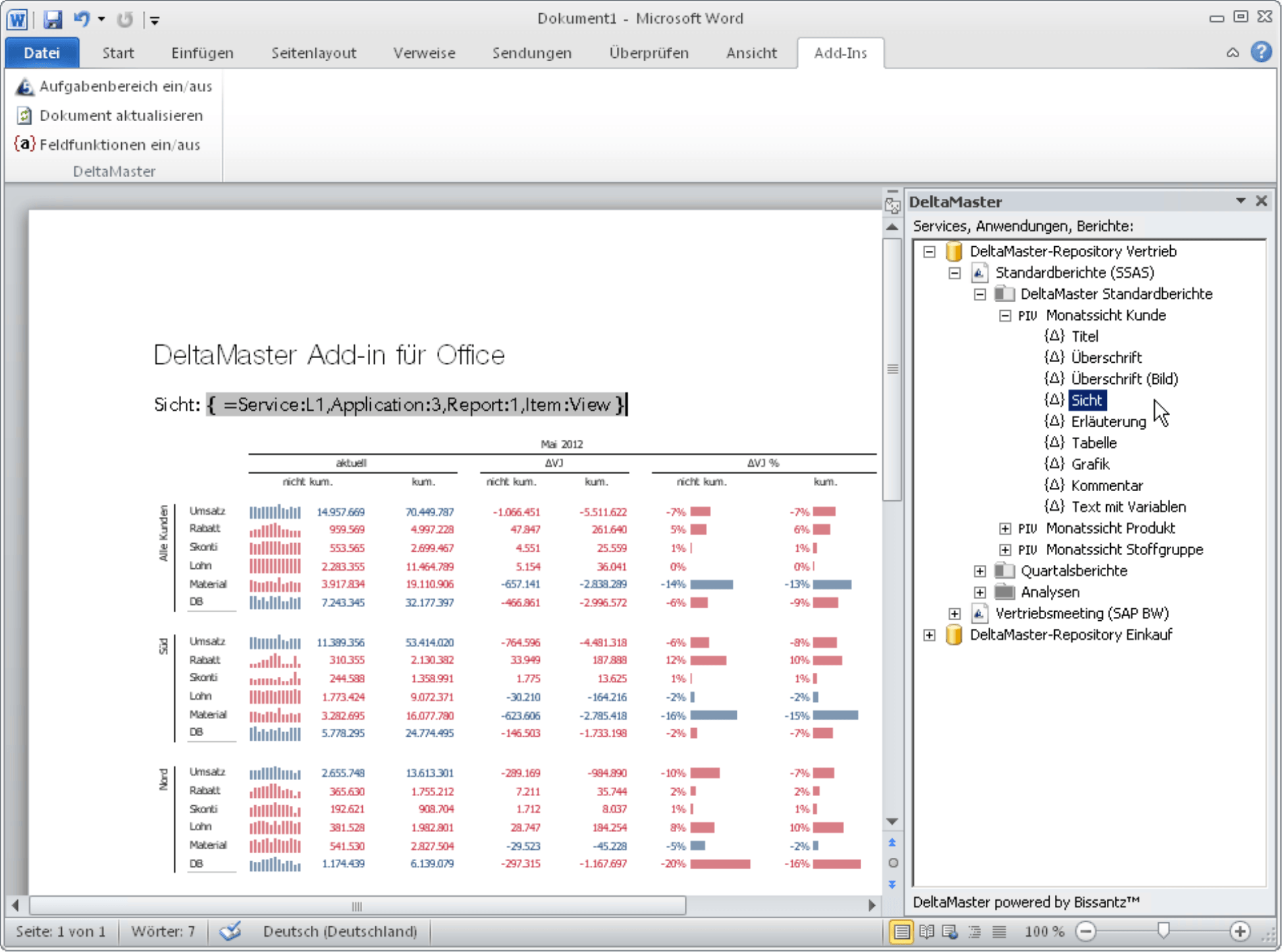Click the Word application icon
Screen dimensions: 1282x952
point(18,19)
